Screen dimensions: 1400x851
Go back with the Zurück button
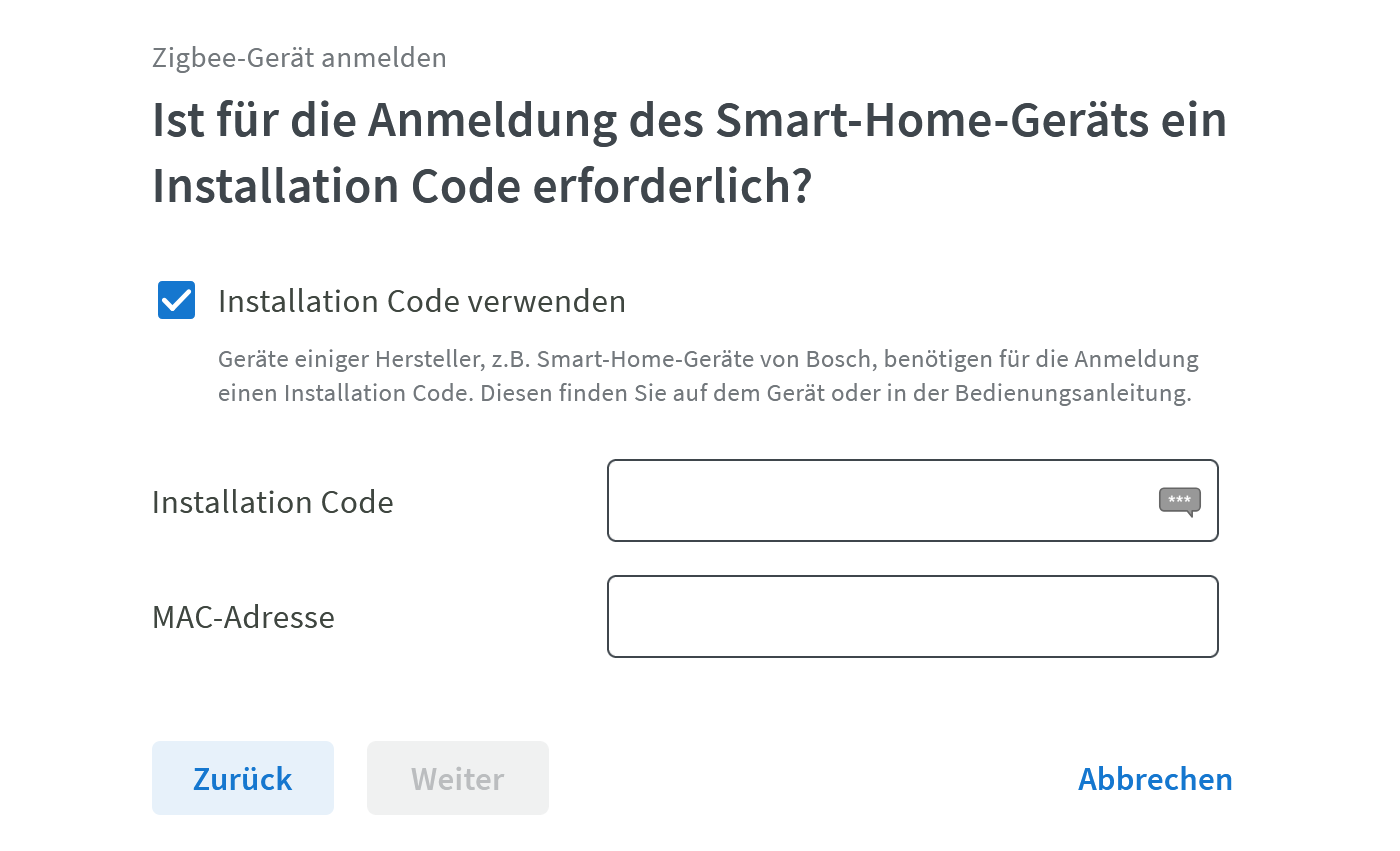[242, 778]
